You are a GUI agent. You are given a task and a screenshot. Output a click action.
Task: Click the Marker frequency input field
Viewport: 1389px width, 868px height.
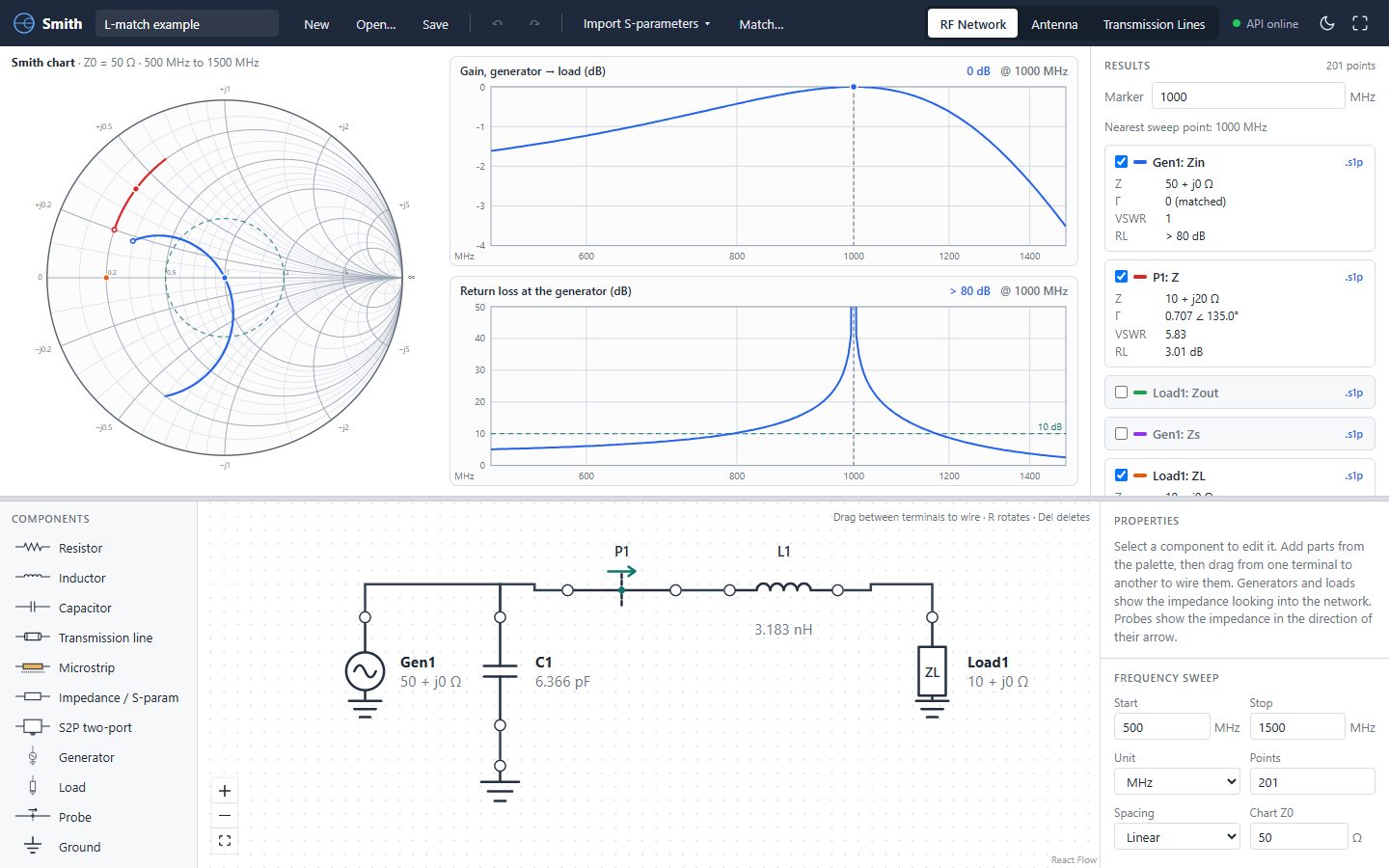[1248, 96]
